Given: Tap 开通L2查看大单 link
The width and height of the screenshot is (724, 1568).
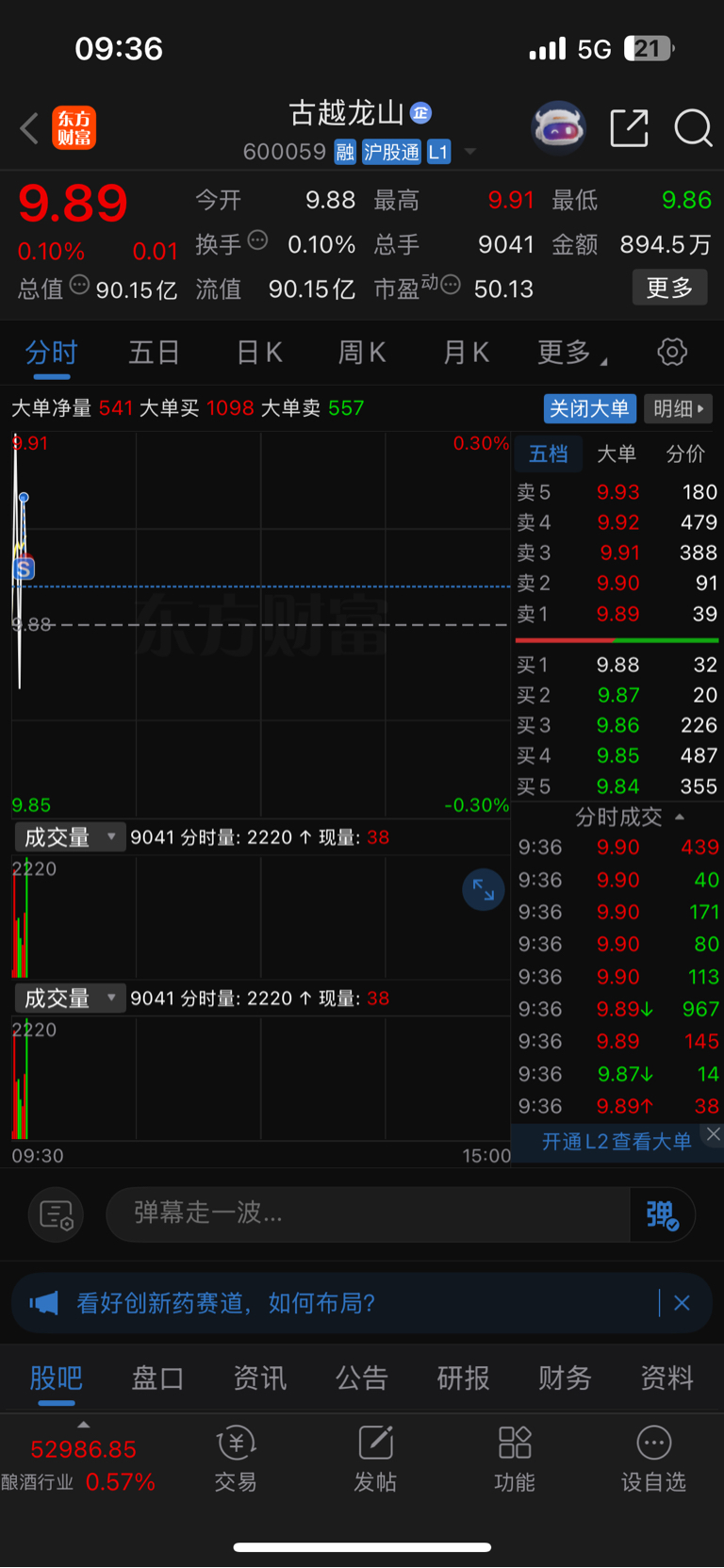Looking at the screenshot, I should (x=617, y=1142).
